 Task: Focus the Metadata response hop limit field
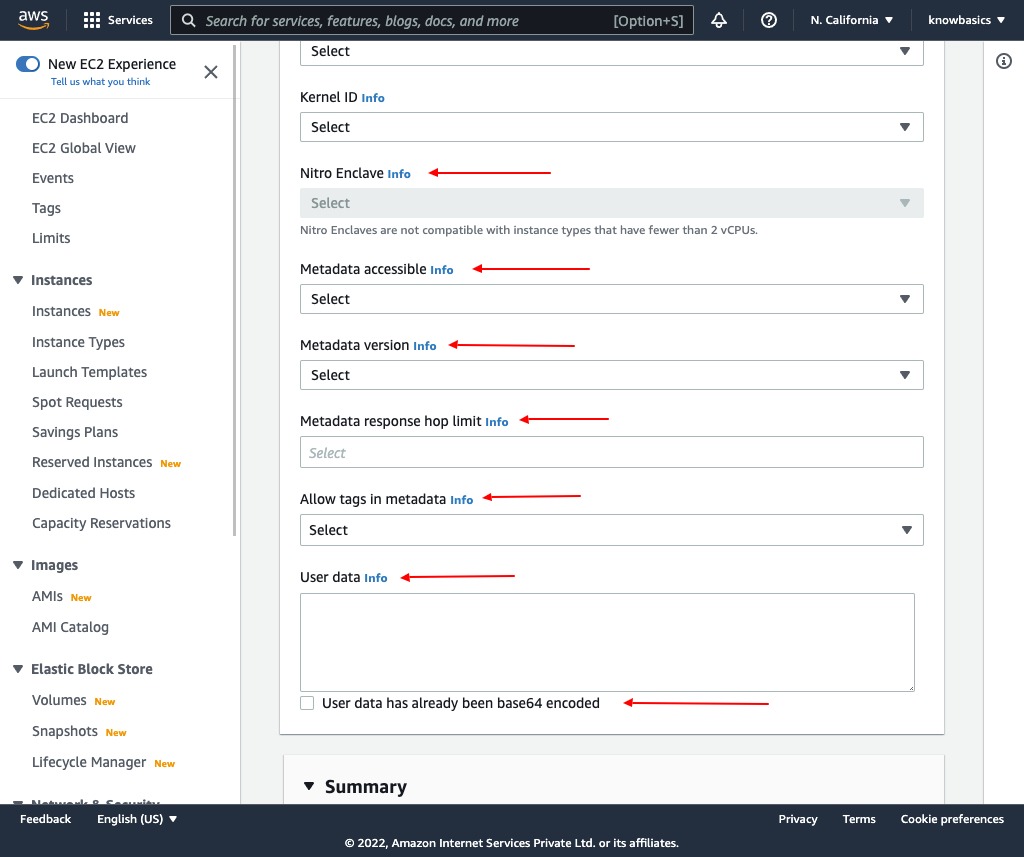[x=611, y=452]
